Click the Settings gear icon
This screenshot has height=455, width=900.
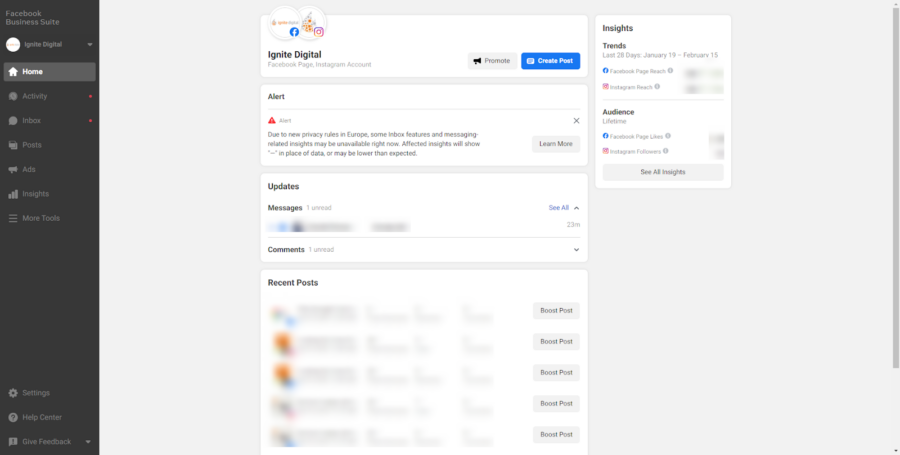13,393
